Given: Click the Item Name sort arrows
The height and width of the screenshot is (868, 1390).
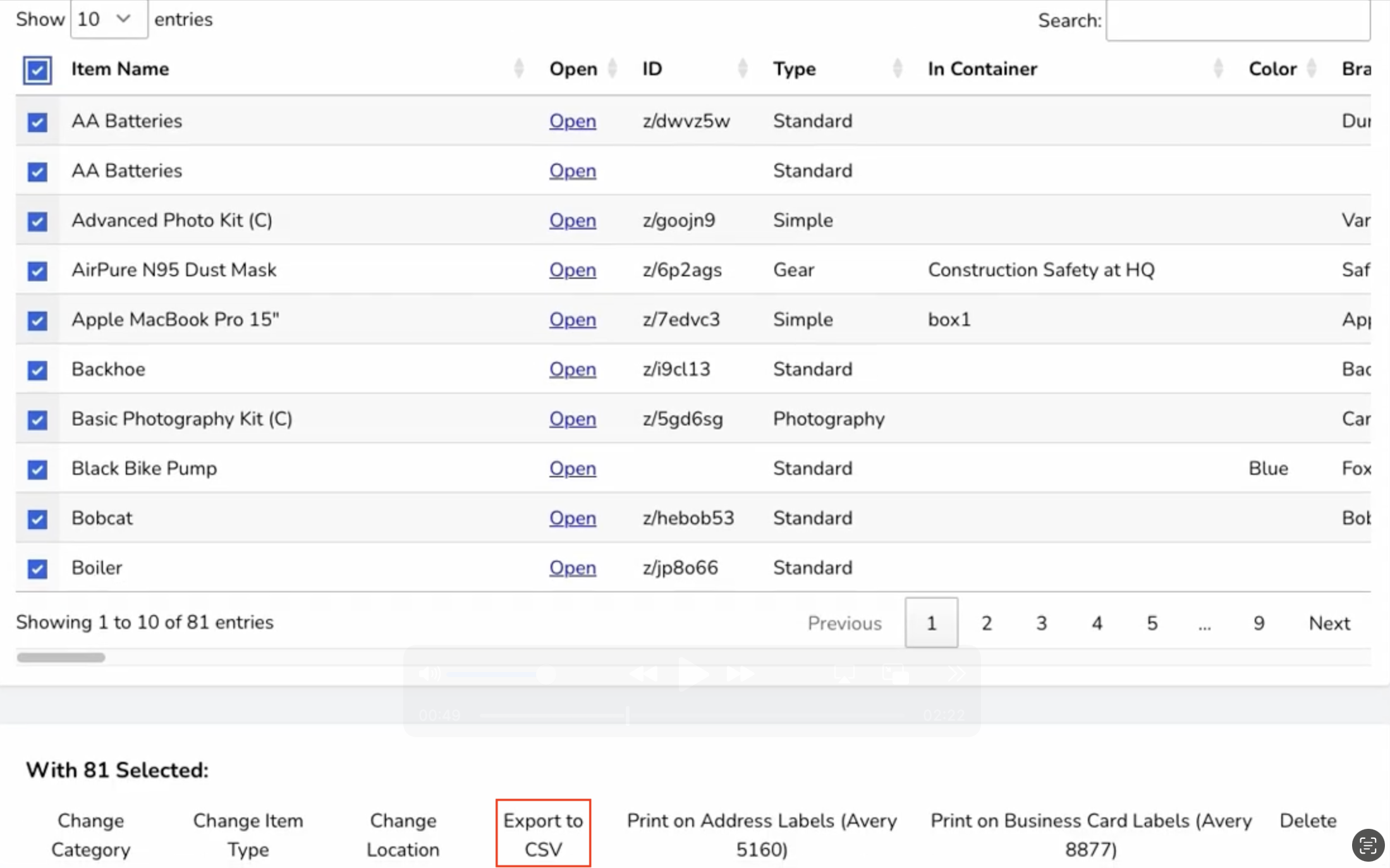Looking at the screenshot, I should pos(518,68).
